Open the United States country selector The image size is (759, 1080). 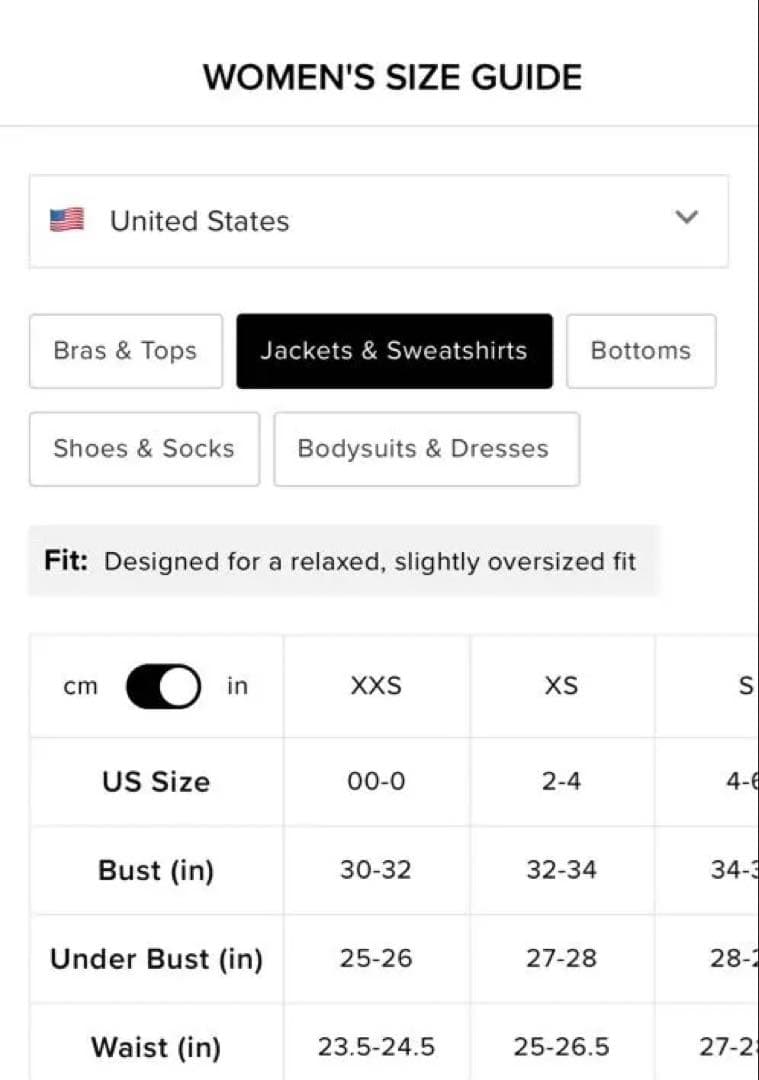pyautogui.click(x=378, y=221)
